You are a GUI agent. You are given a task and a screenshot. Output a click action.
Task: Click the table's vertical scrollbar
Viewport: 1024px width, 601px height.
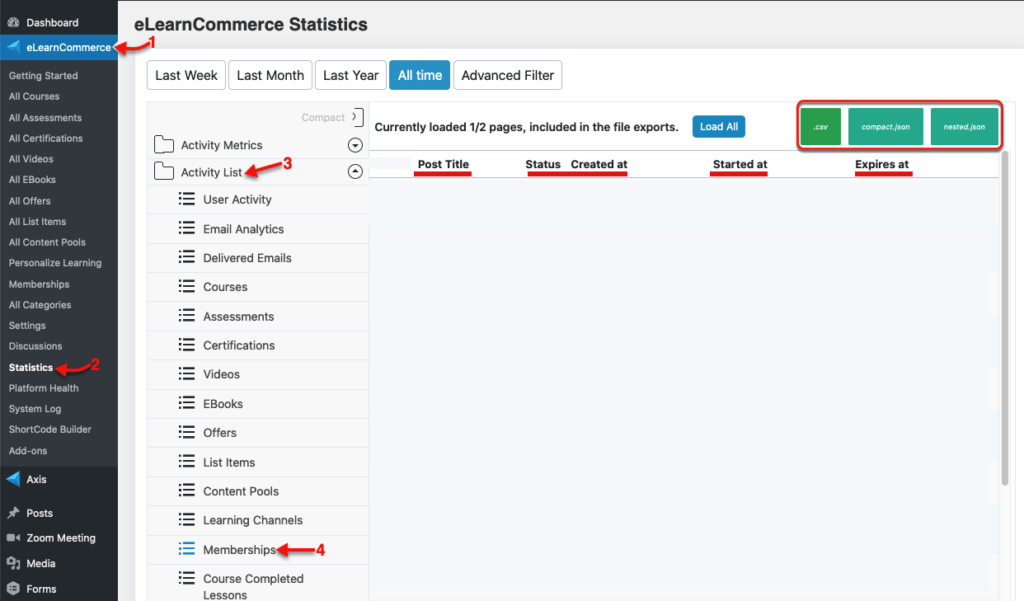(1004, 318)
